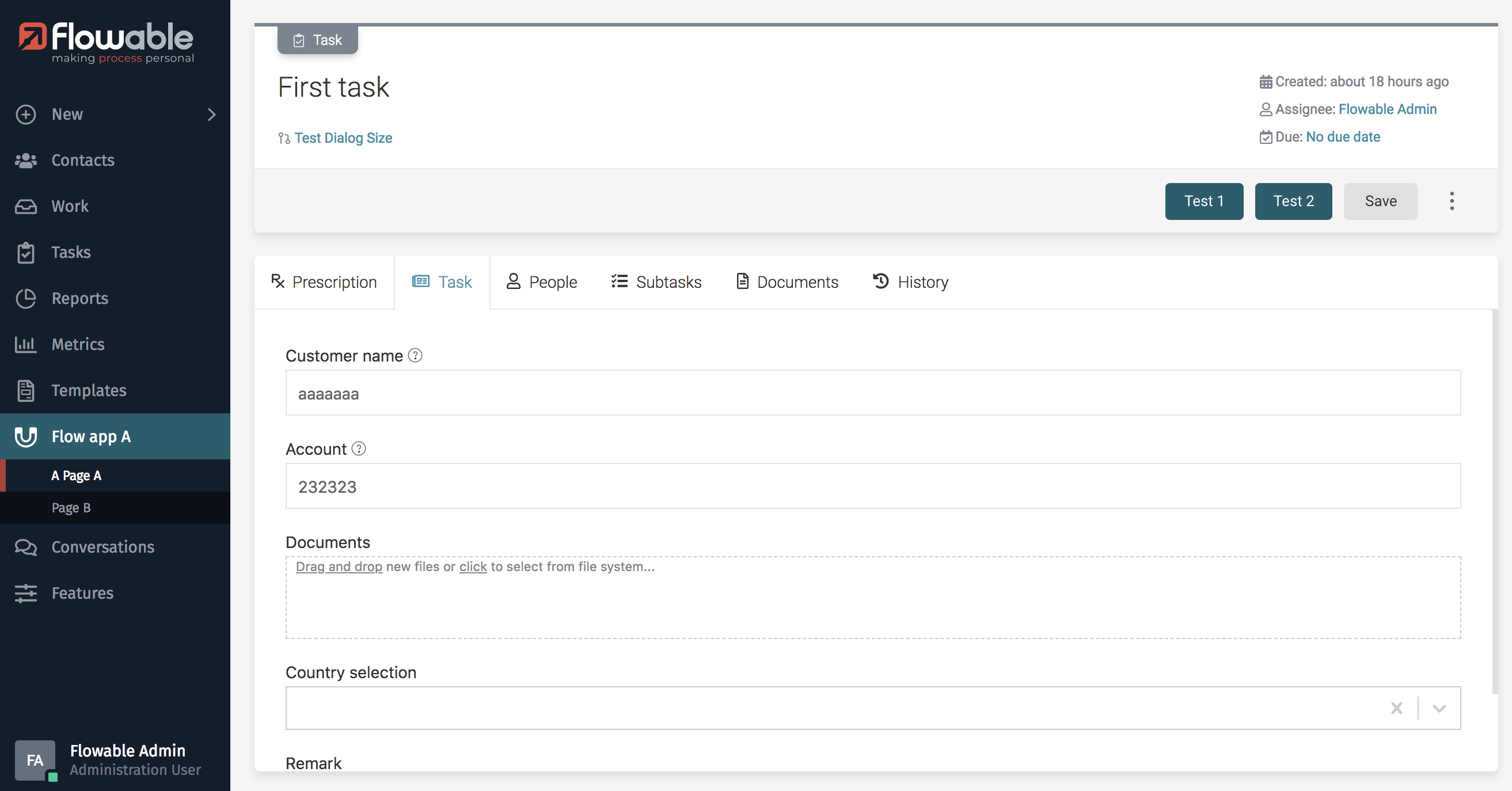Switch to the Prescription tab
The image size is (1512, 791).
[324, 282]
